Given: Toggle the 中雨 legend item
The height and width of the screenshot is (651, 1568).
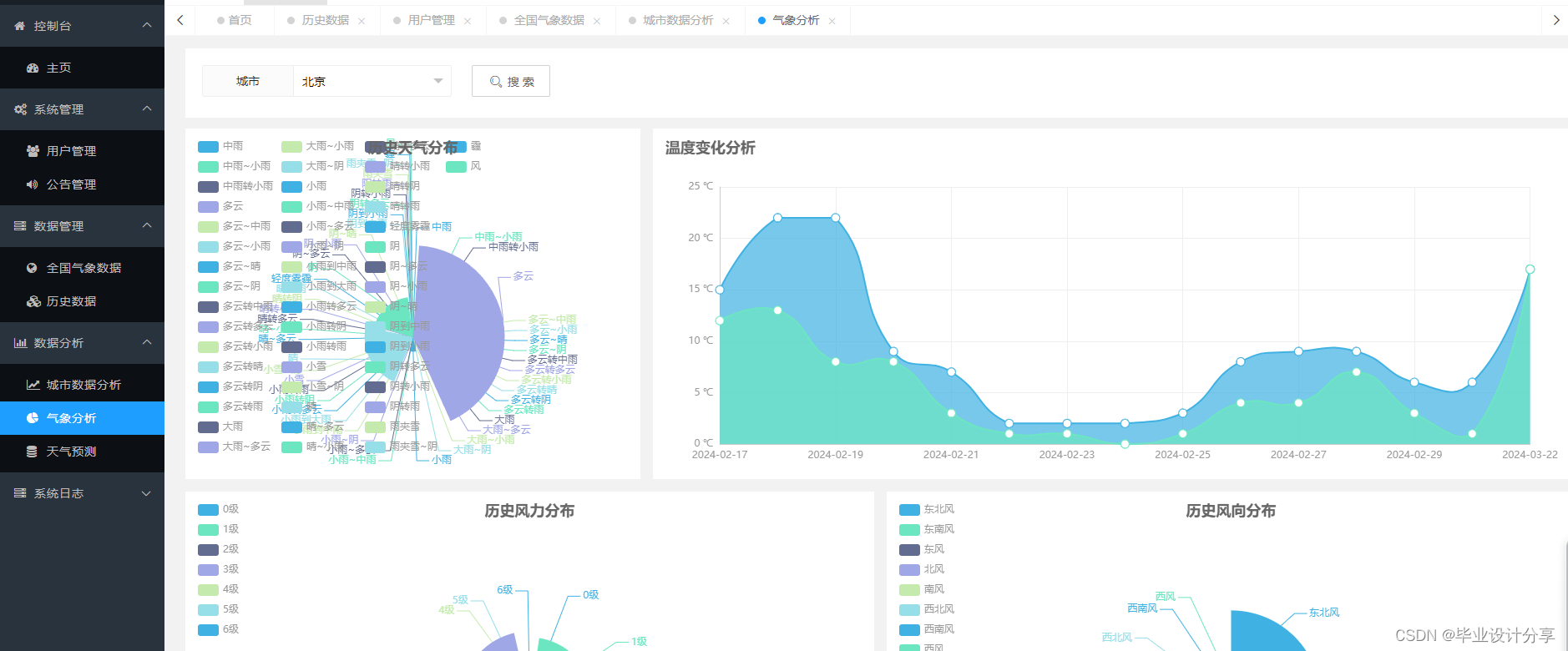Looking at the screenshot, I should coord(220,146).
